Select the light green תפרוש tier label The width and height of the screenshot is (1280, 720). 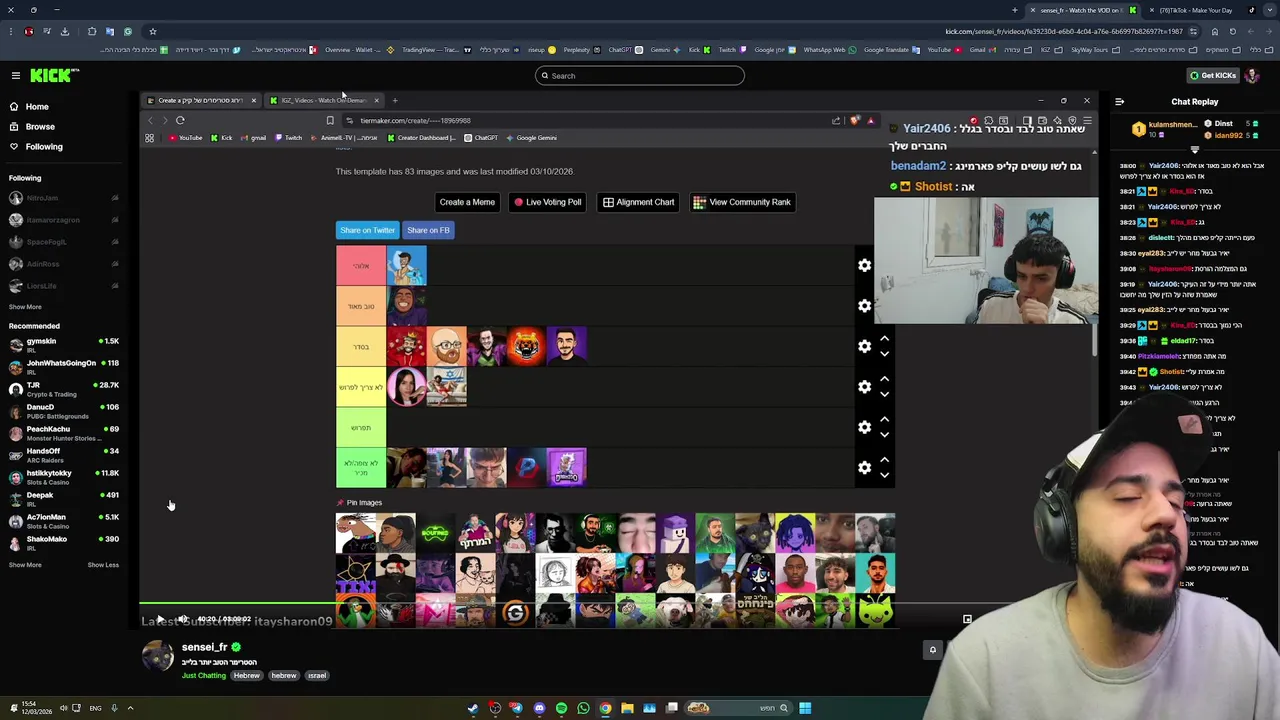[361, 427]
